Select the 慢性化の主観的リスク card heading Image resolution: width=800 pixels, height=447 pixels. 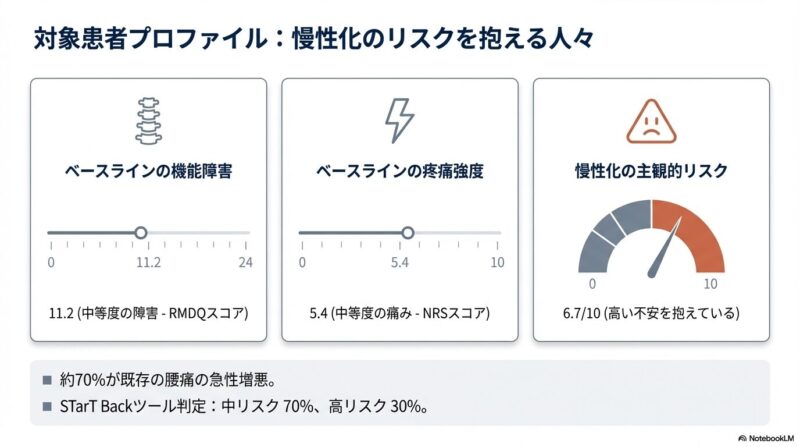click(651, 171)
